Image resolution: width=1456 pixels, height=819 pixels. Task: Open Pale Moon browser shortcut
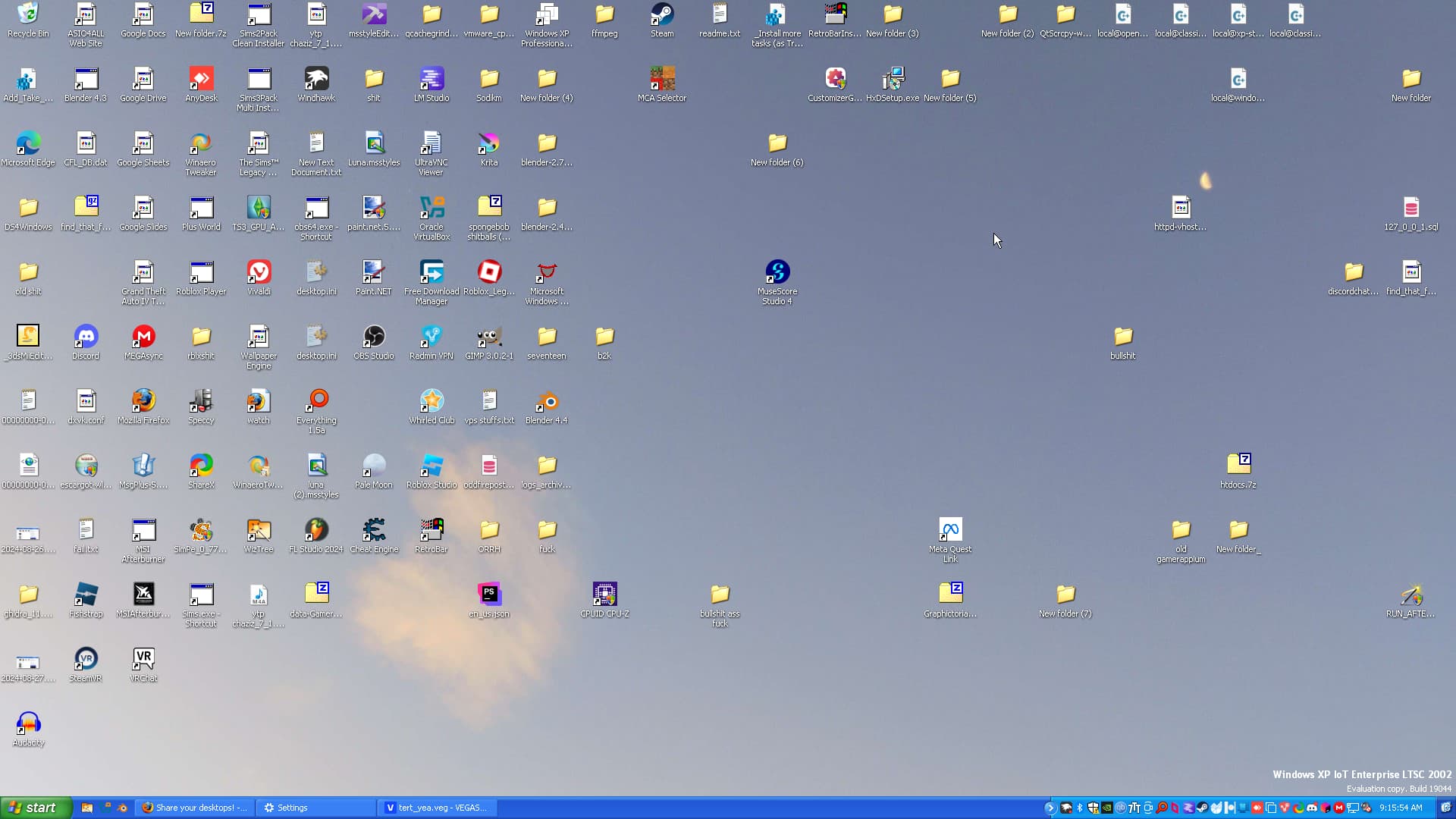[374, 472]
